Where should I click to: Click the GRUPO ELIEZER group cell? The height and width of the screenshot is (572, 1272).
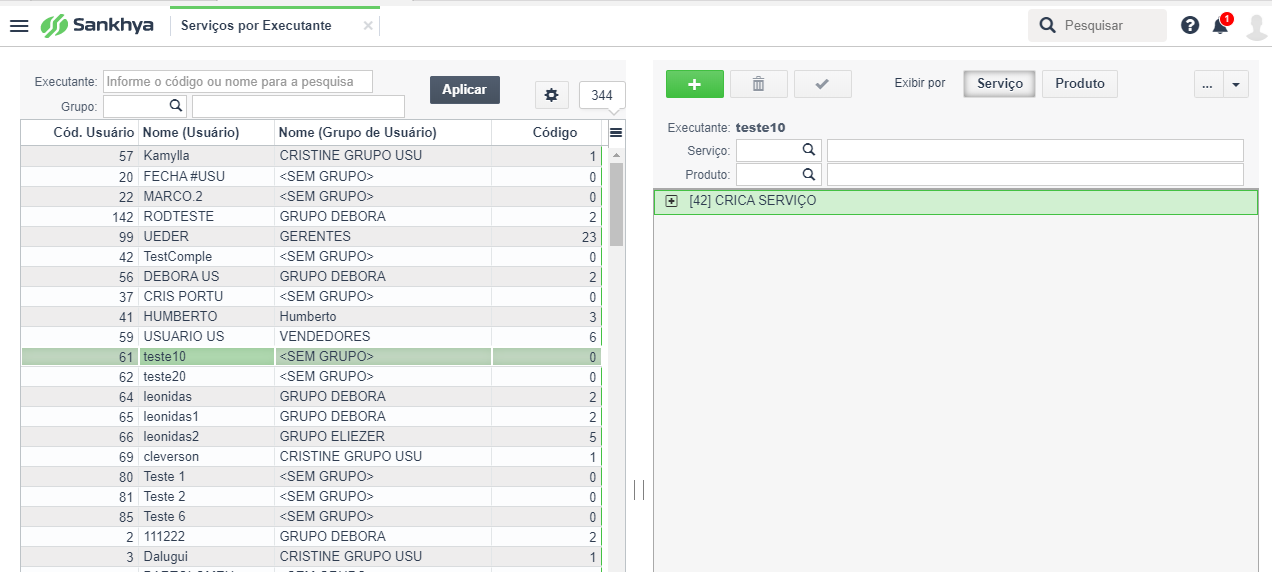tap(383, 436)
